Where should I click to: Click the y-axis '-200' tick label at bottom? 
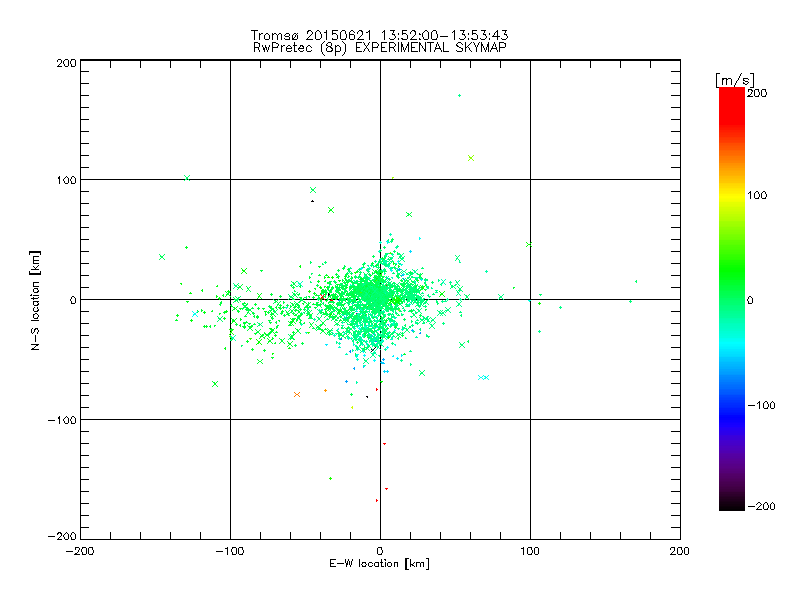[62, 536]
